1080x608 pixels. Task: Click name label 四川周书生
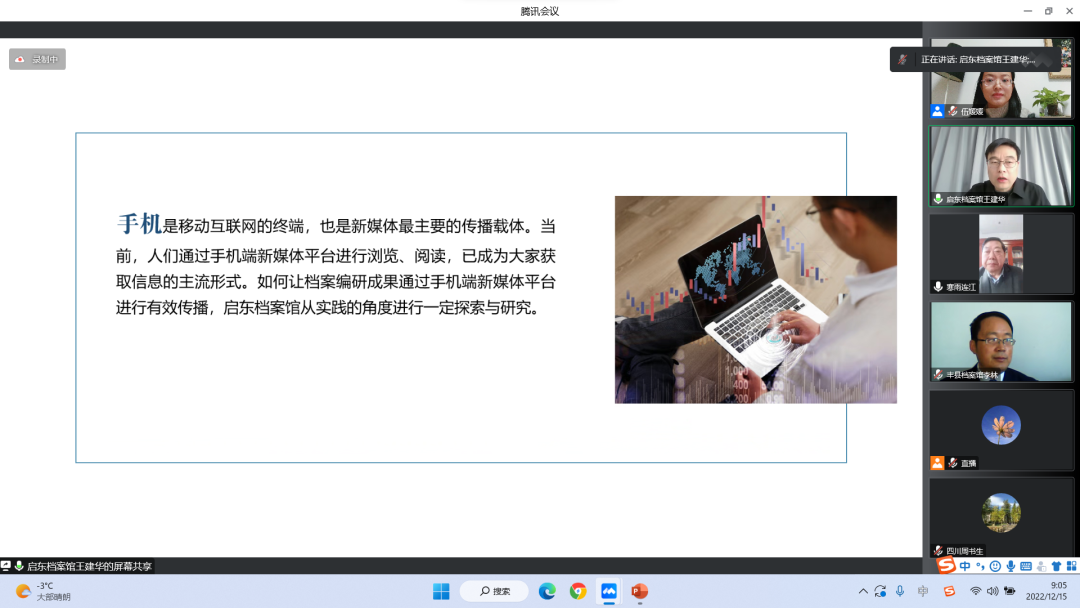[964, 551]
